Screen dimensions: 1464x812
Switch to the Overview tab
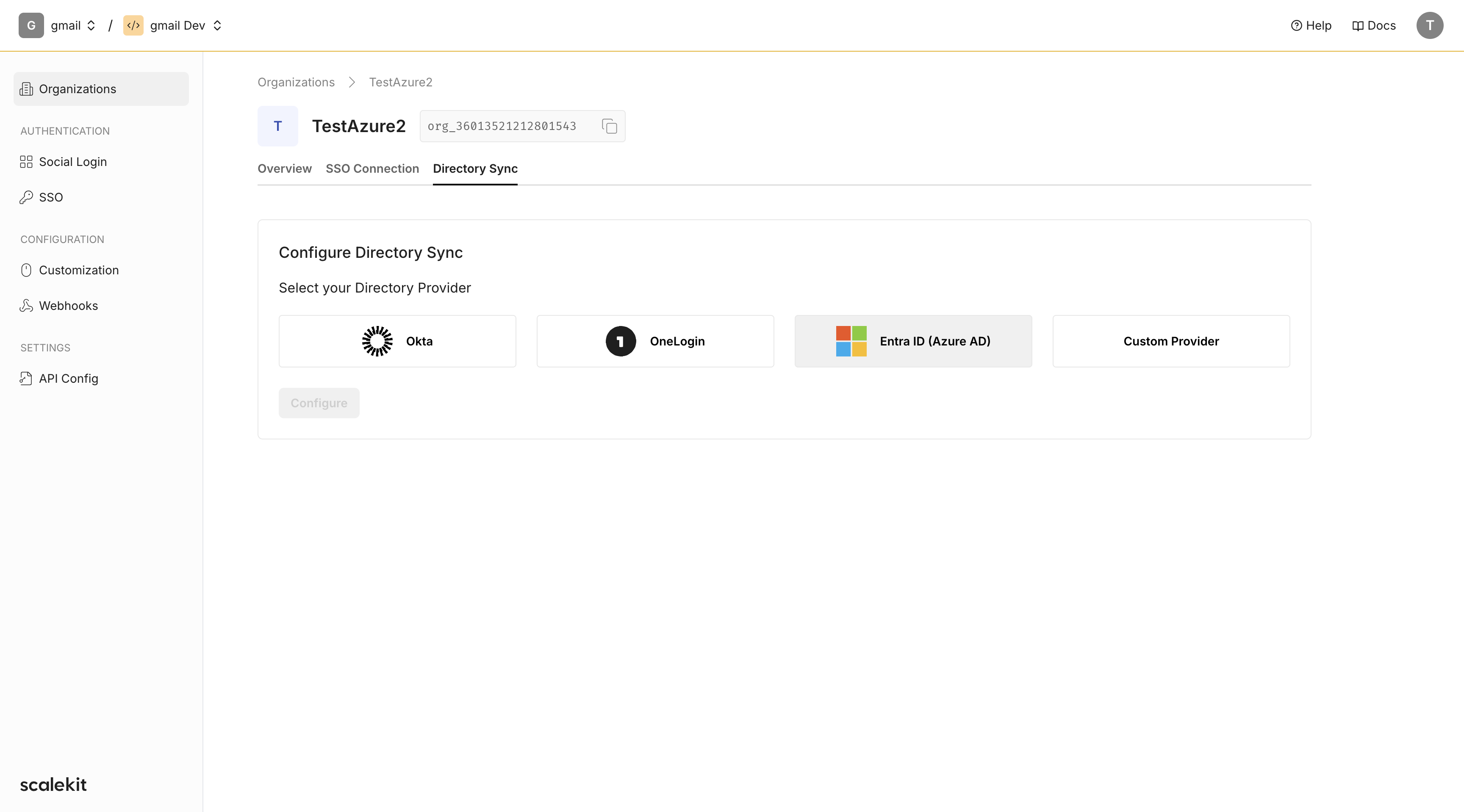tap(285, 168)
